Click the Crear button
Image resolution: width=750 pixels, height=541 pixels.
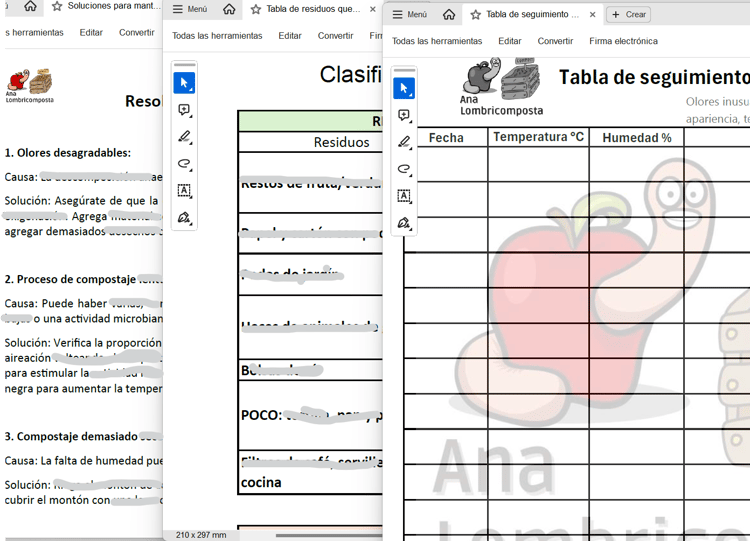pyautogui.click(x=629, y=14)
